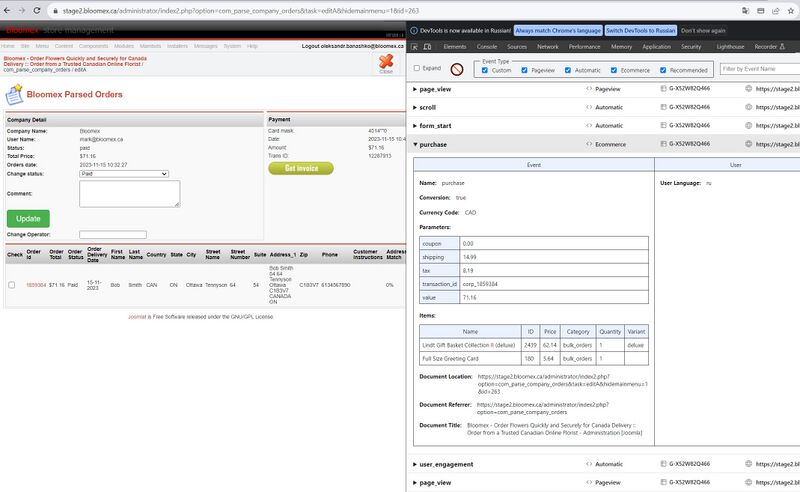Expand the user_engagement event row

[x=415, y=464]
